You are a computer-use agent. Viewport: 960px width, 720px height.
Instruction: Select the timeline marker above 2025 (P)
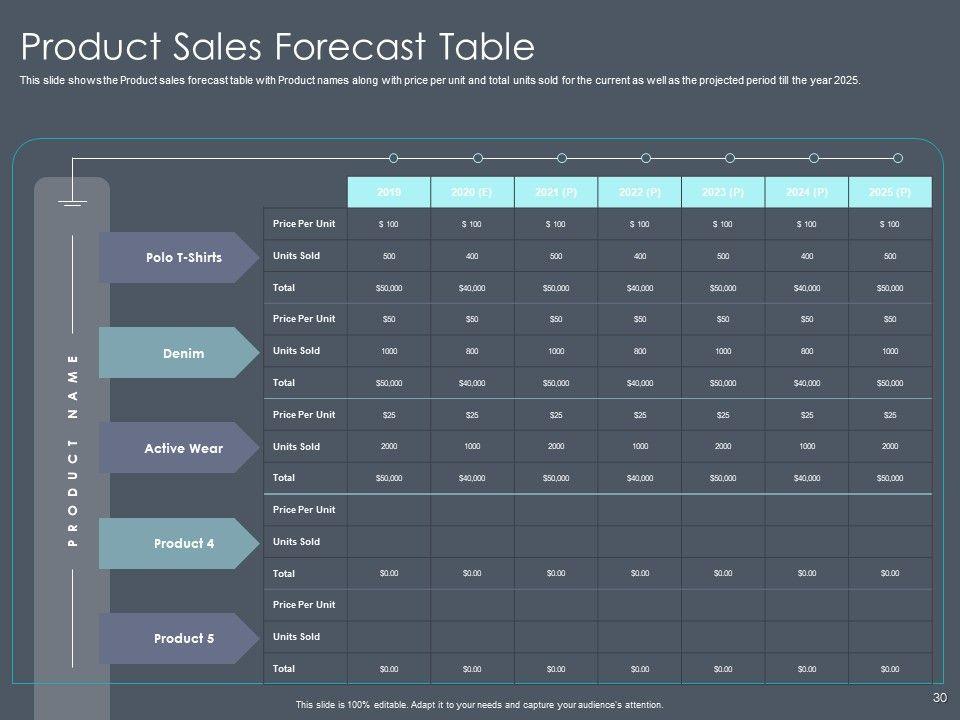898,158
